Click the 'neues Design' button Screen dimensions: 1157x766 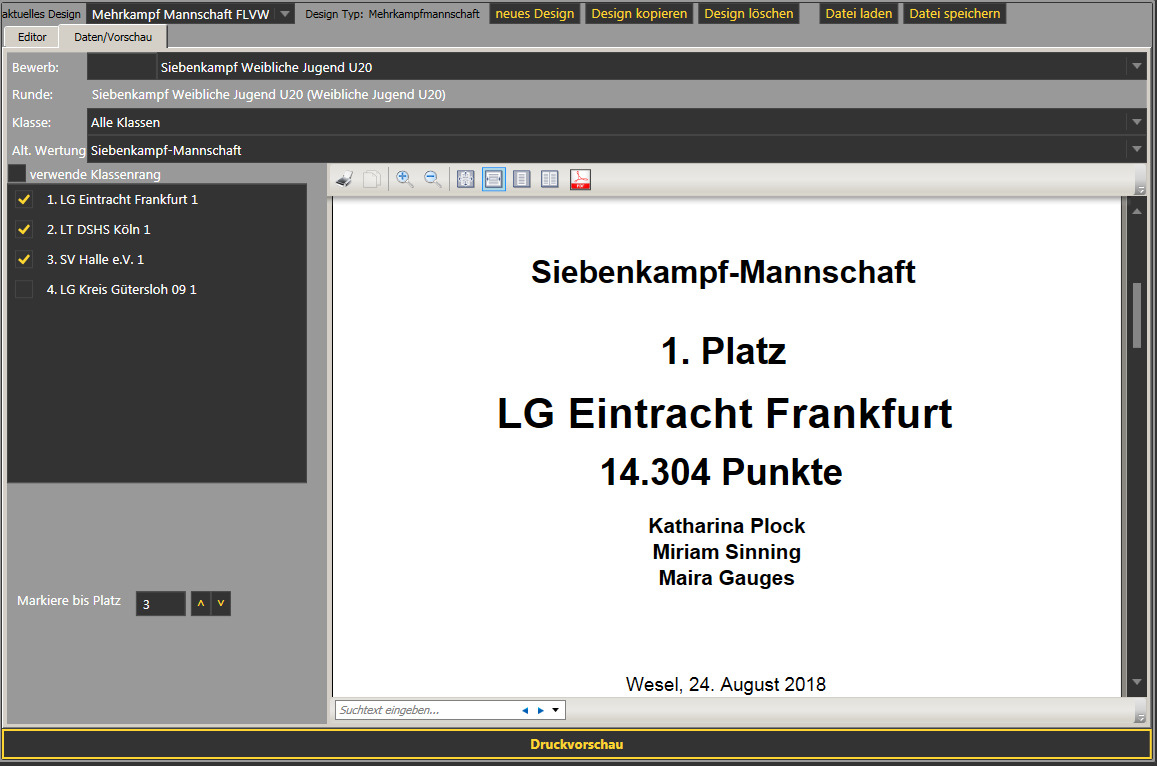(x=535, y=14)
